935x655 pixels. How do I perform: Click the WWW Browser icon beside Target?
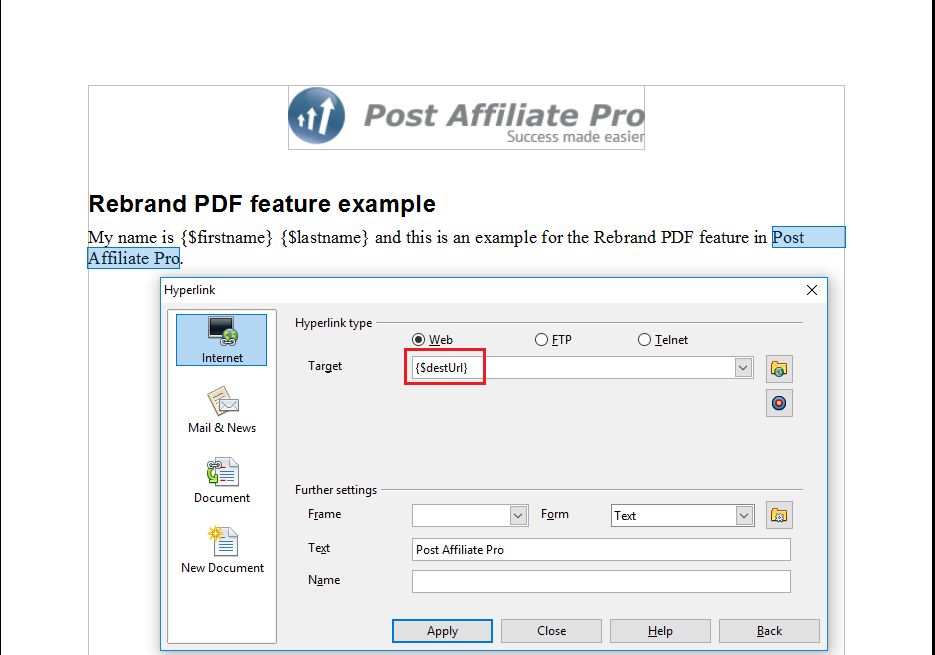pos(779,369)
